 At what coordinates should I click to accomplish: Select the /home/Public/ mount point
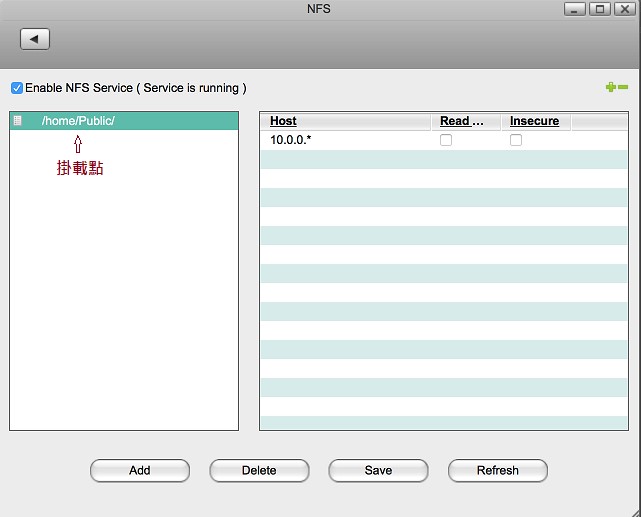[78, 121]
